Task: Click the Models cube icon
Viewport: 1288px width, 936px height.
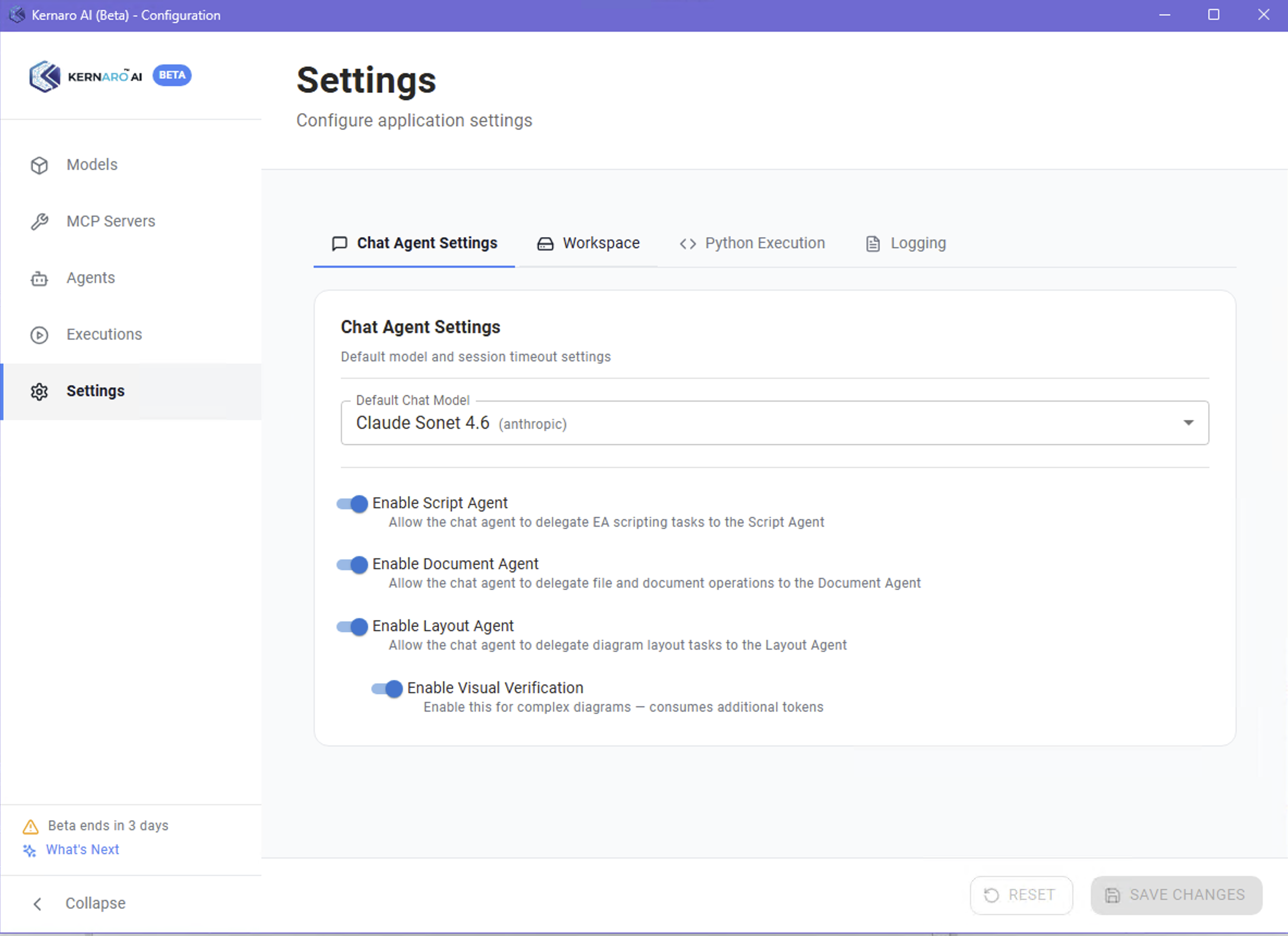Action: click(x=39, y=165)
